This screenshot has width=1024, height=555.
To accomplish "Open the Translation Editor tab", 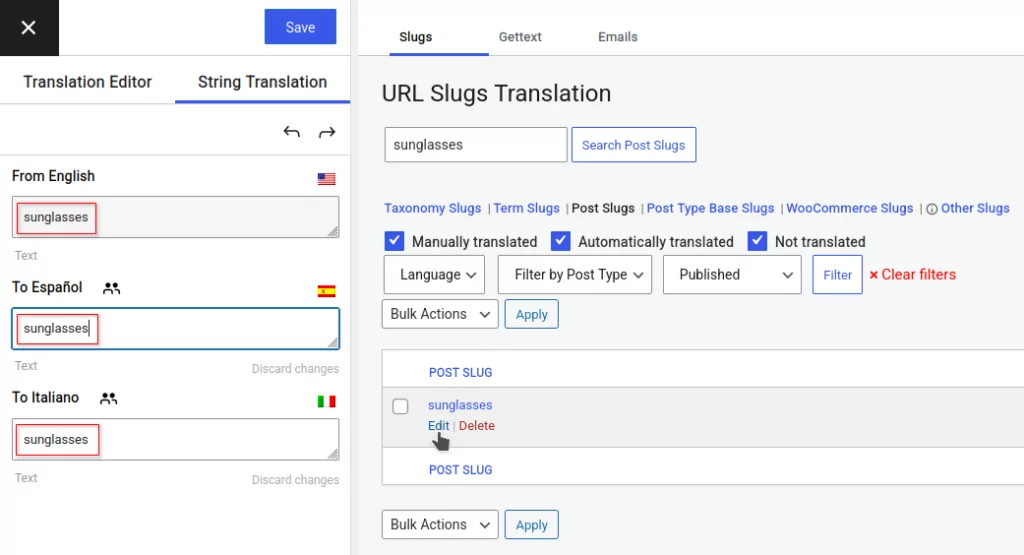I will point(88,82).
